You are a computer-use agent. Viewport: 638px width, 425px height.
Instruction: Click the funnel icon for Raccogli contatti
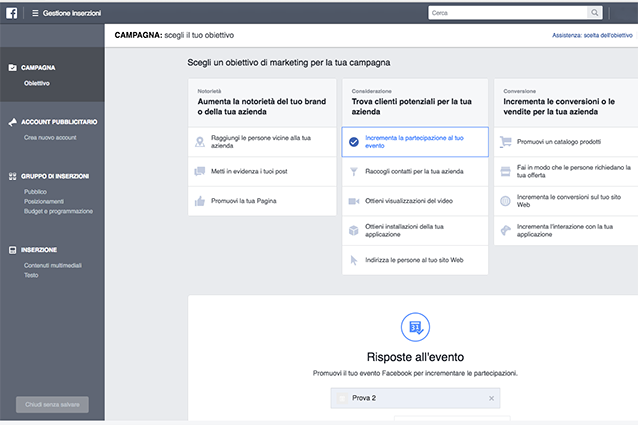[354, 172]
